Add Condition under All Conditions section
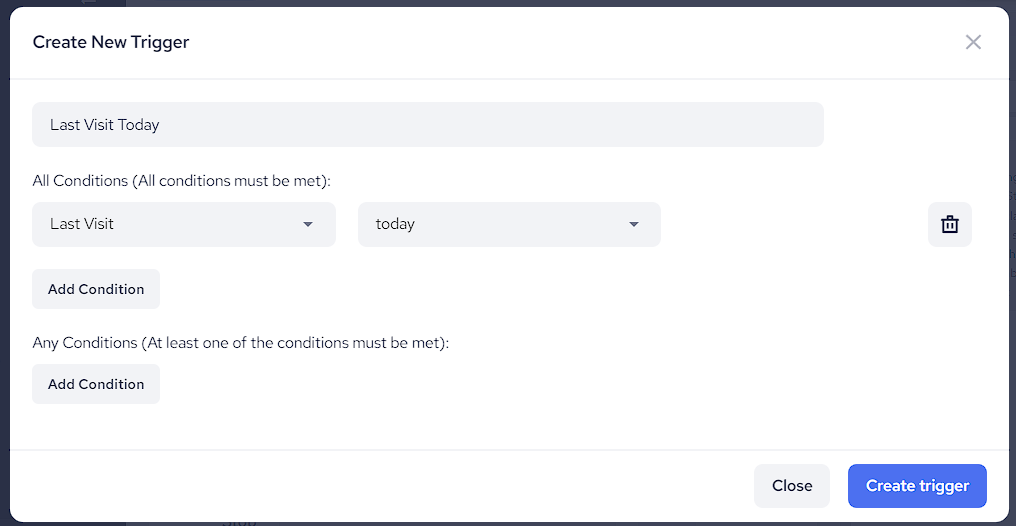The image size is (1016, 526). click(96, 289)
